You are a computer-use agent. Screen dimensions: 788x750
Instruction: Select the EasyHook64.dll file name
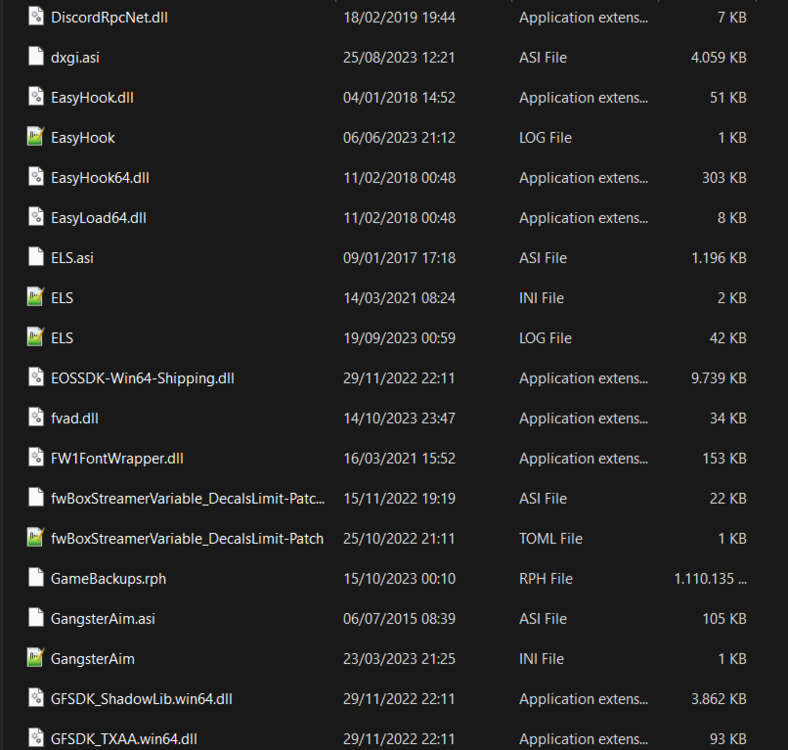(100, 178)
